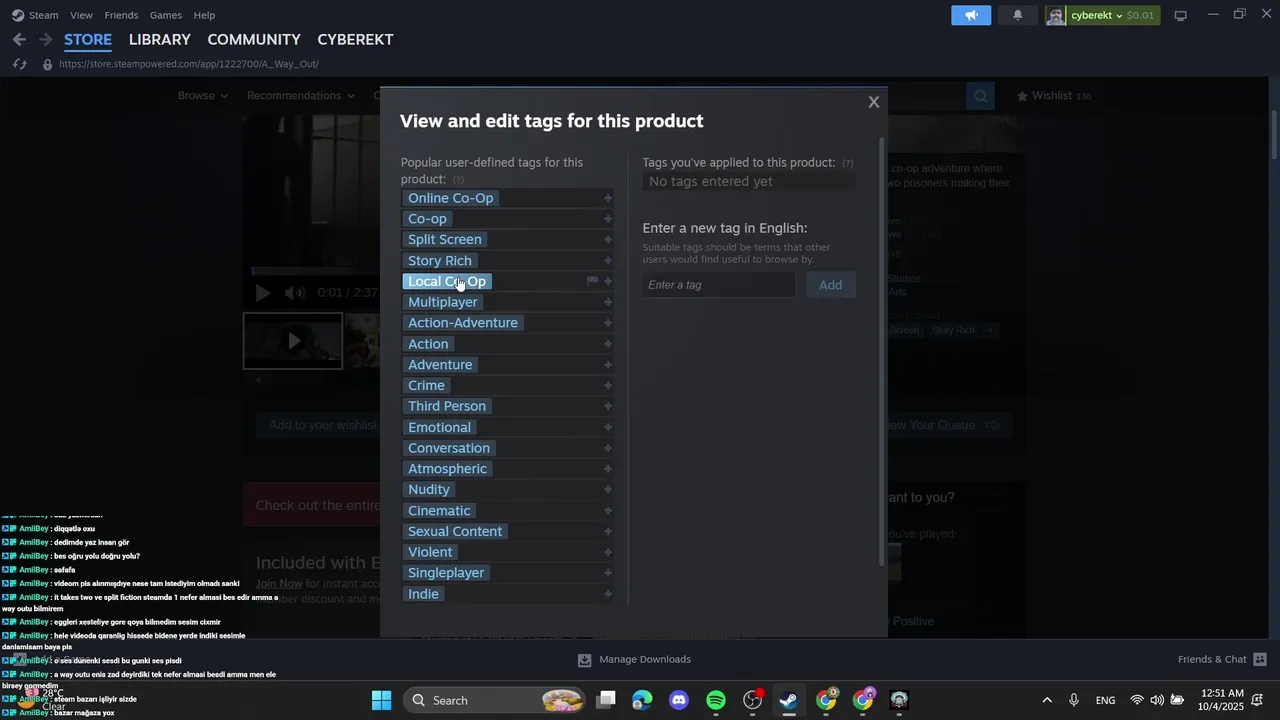Go back with the Steam back arrow
Screen dimensions: 1280x720
19,39
